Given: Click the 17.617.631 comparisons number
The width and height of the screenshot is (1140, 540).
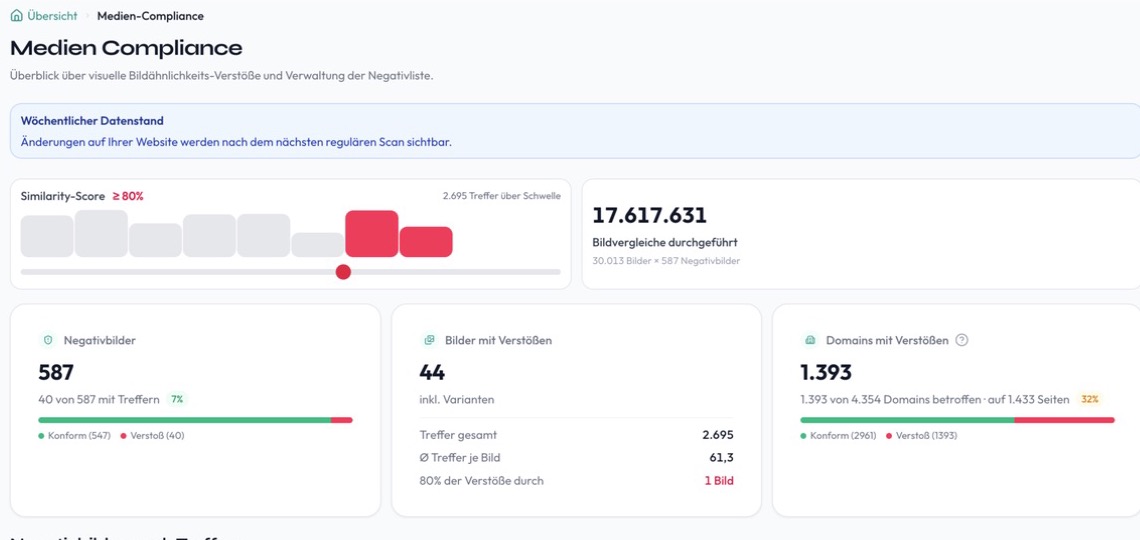Looking at the screenshot, I should [x=649, y=216].
